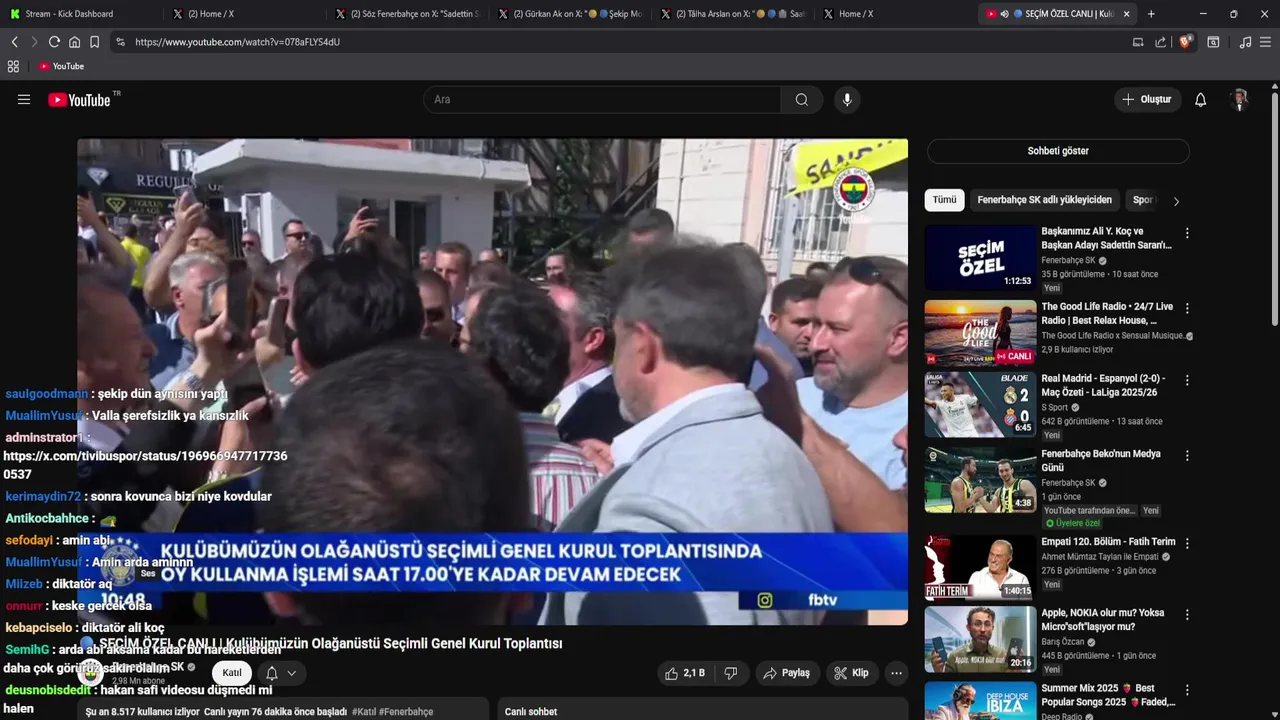Open options menu for Başkanımız Ali Y. Koç video
The height and width of the screenshot is (720, 1280).
pos(1187,233)
